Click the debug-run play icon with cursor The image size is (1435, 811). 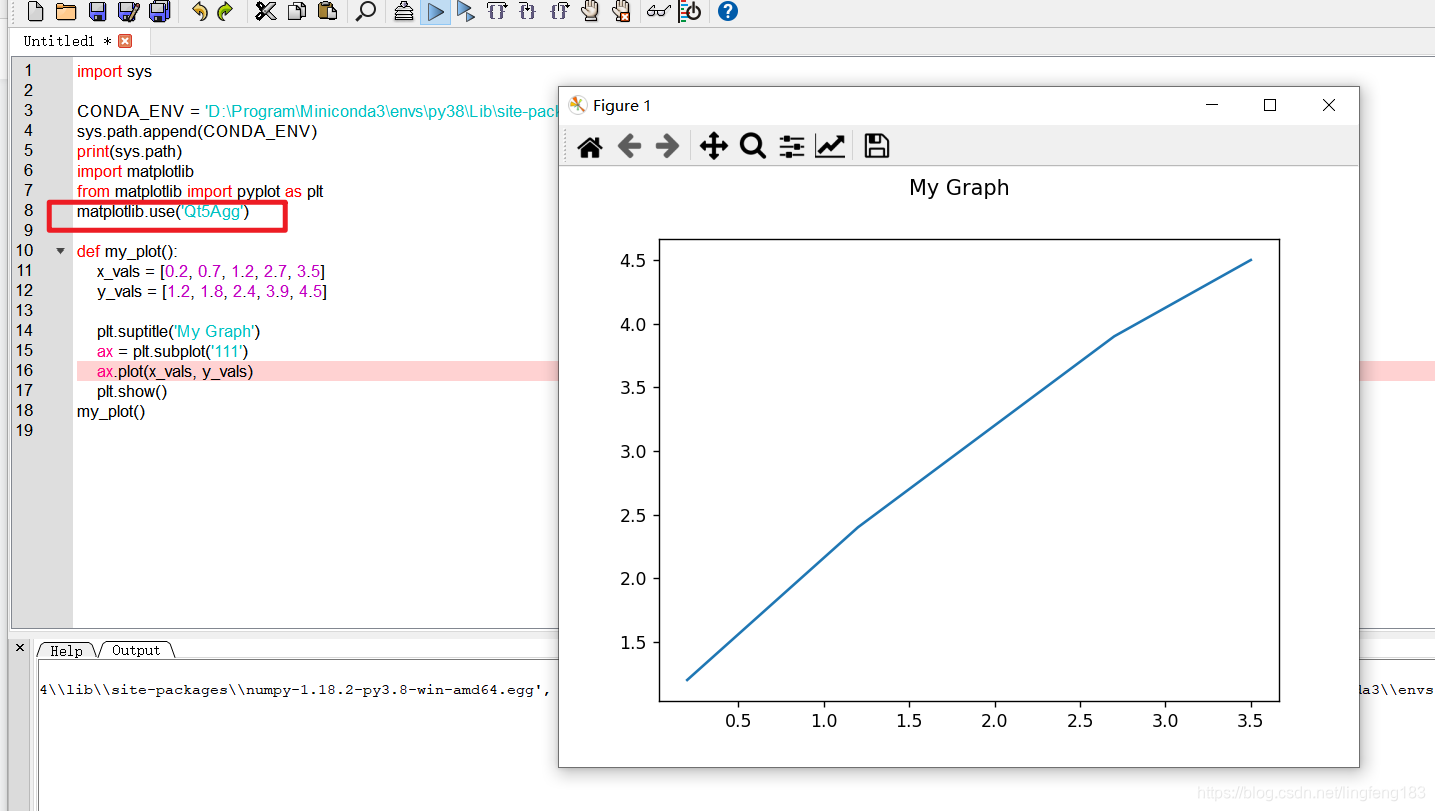point(466,12)
